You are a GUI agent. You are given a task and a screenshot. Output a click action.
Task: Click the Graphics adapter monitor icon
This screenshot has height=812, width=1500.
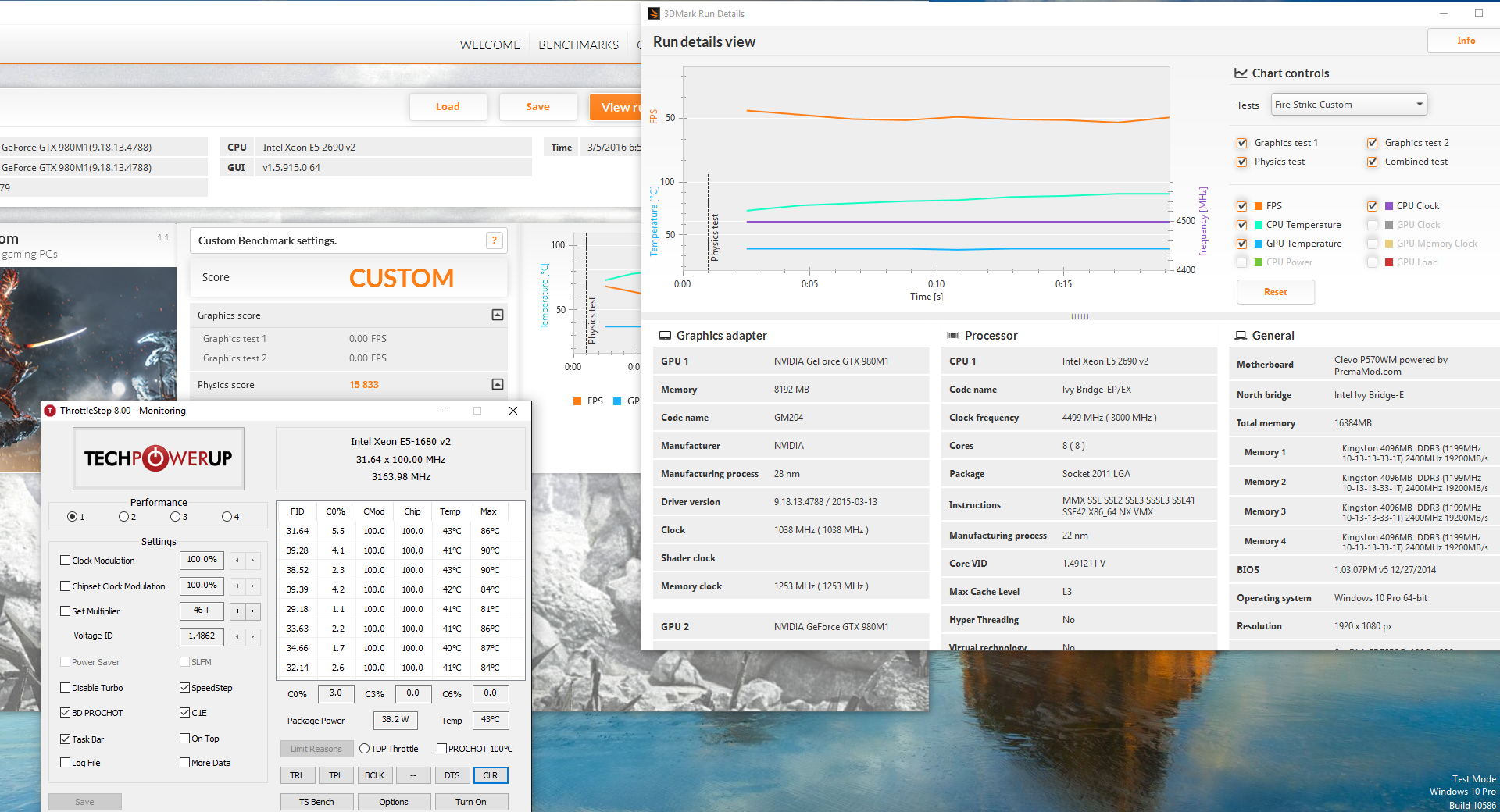[x=665, y=335]
